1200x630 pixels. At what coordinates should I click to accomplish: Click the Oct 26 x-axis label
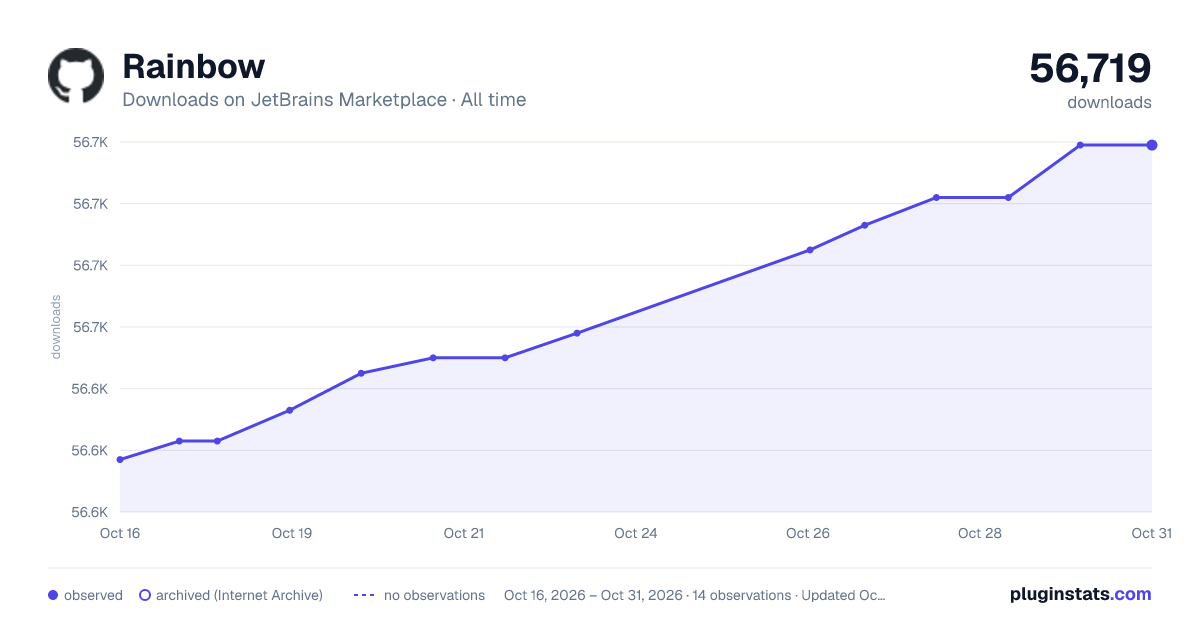point(808,533)
